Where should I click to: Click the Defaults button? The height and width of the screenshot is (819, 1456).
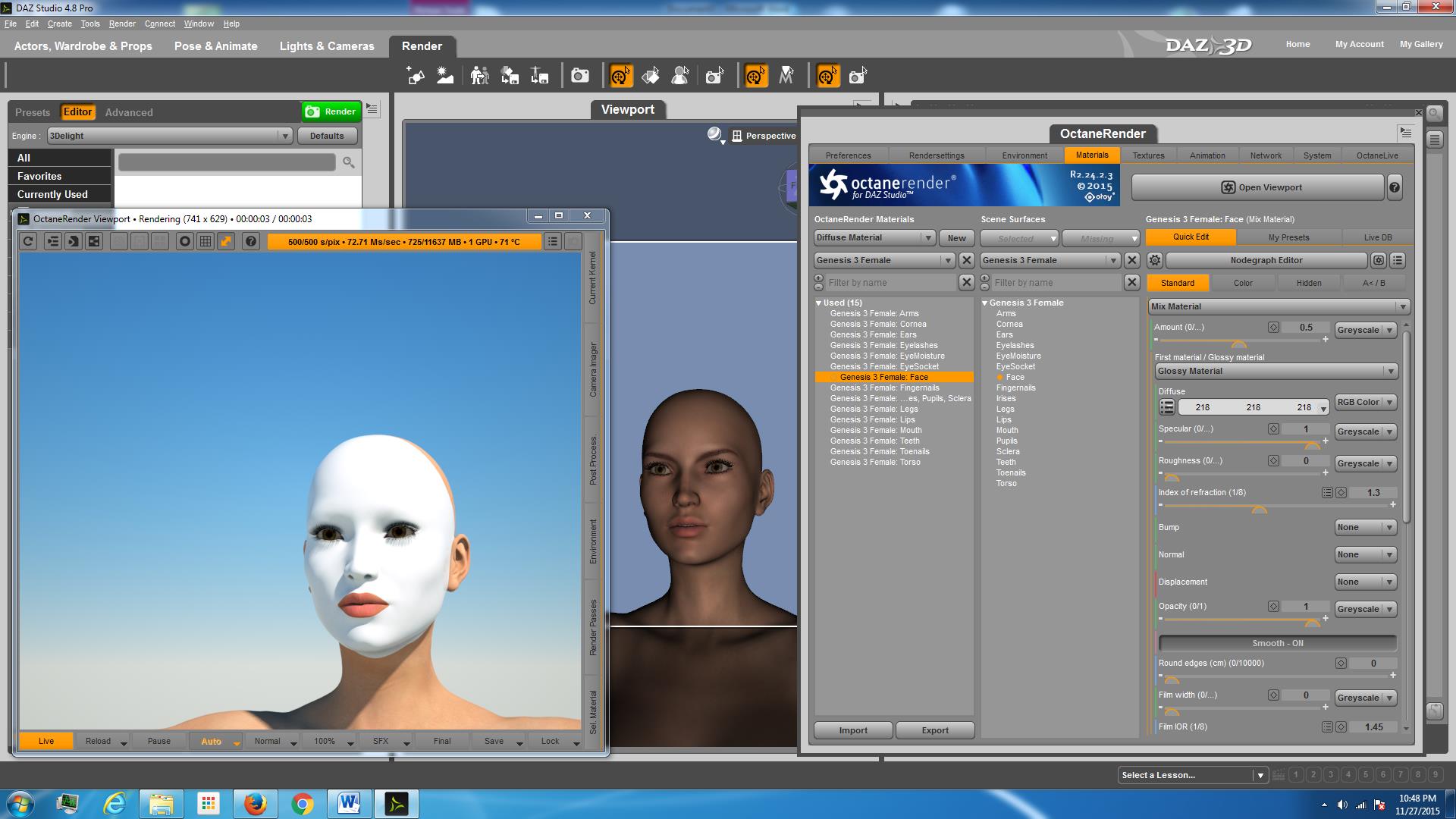click(327, 136)
